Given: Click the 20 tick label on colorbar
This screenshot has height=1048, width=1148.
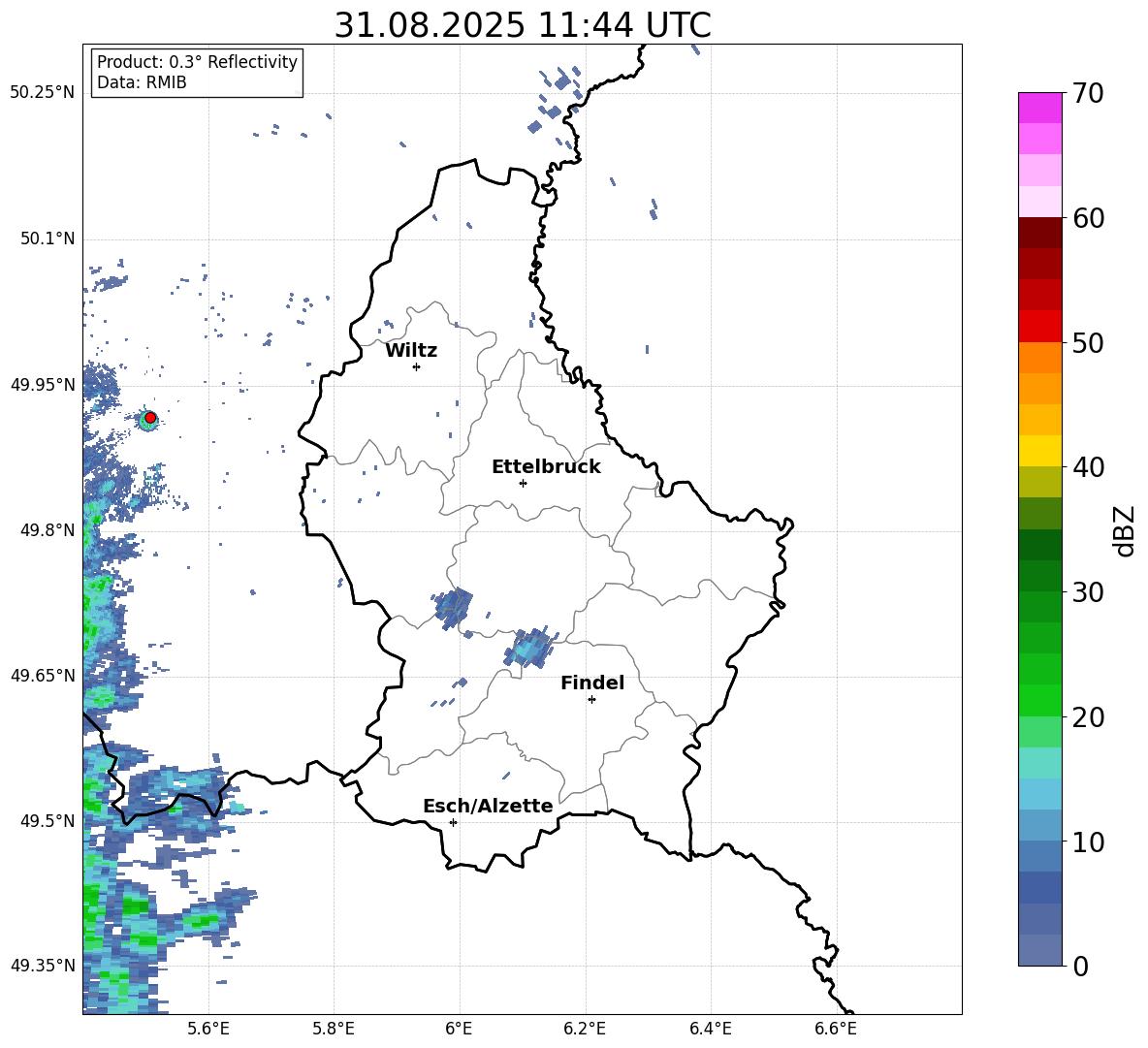Looking at the screenshot, I should pos(1088,716).
